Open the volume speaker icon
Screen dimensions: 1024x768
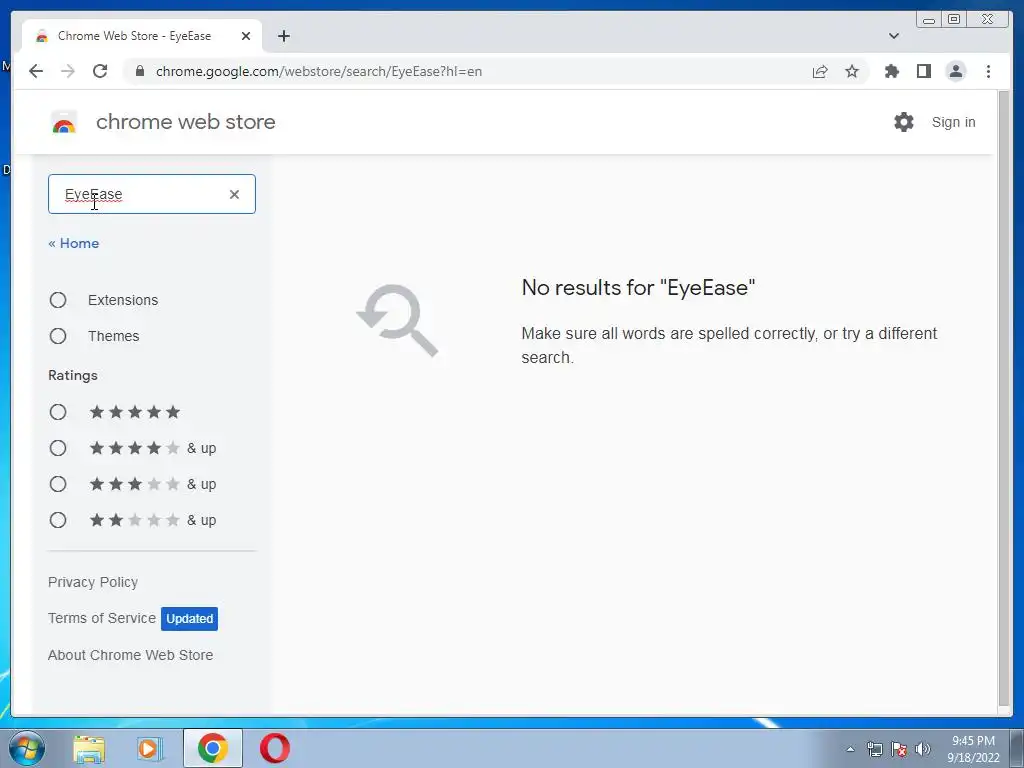pyautogui.click(x=923, y=749)
